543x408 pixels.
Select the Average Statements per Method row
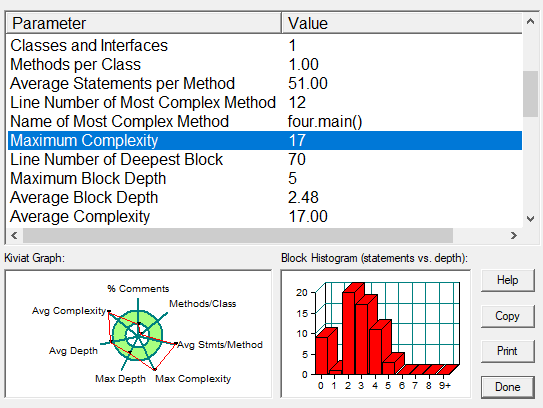click(x=265, y=83)
